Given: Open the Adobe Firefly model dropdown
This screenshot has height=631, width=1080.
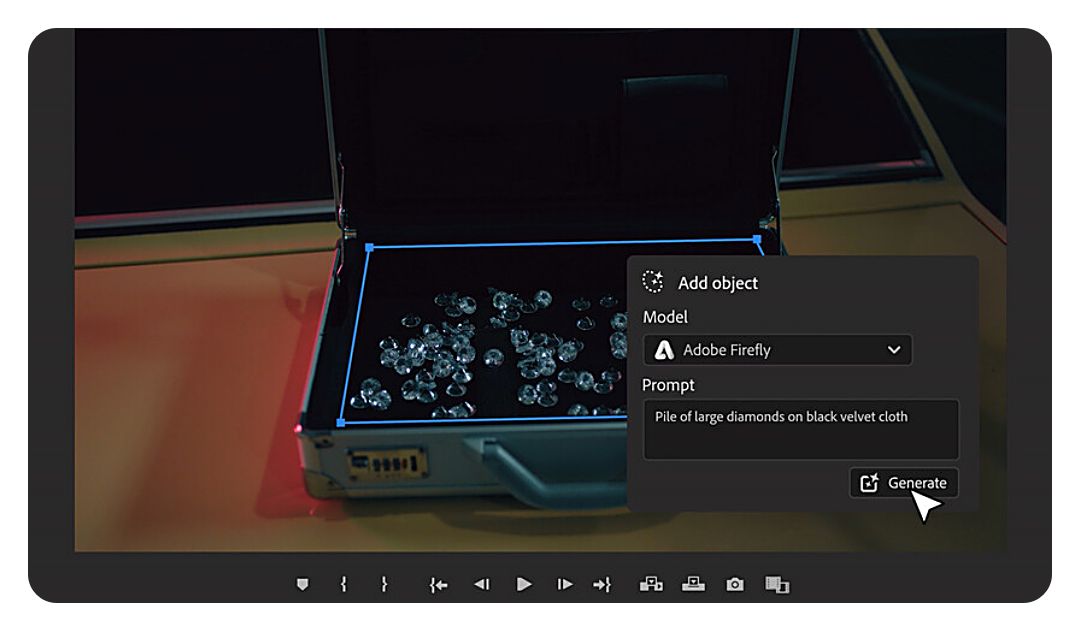Looking at the screenshot, I should (777, 350).
